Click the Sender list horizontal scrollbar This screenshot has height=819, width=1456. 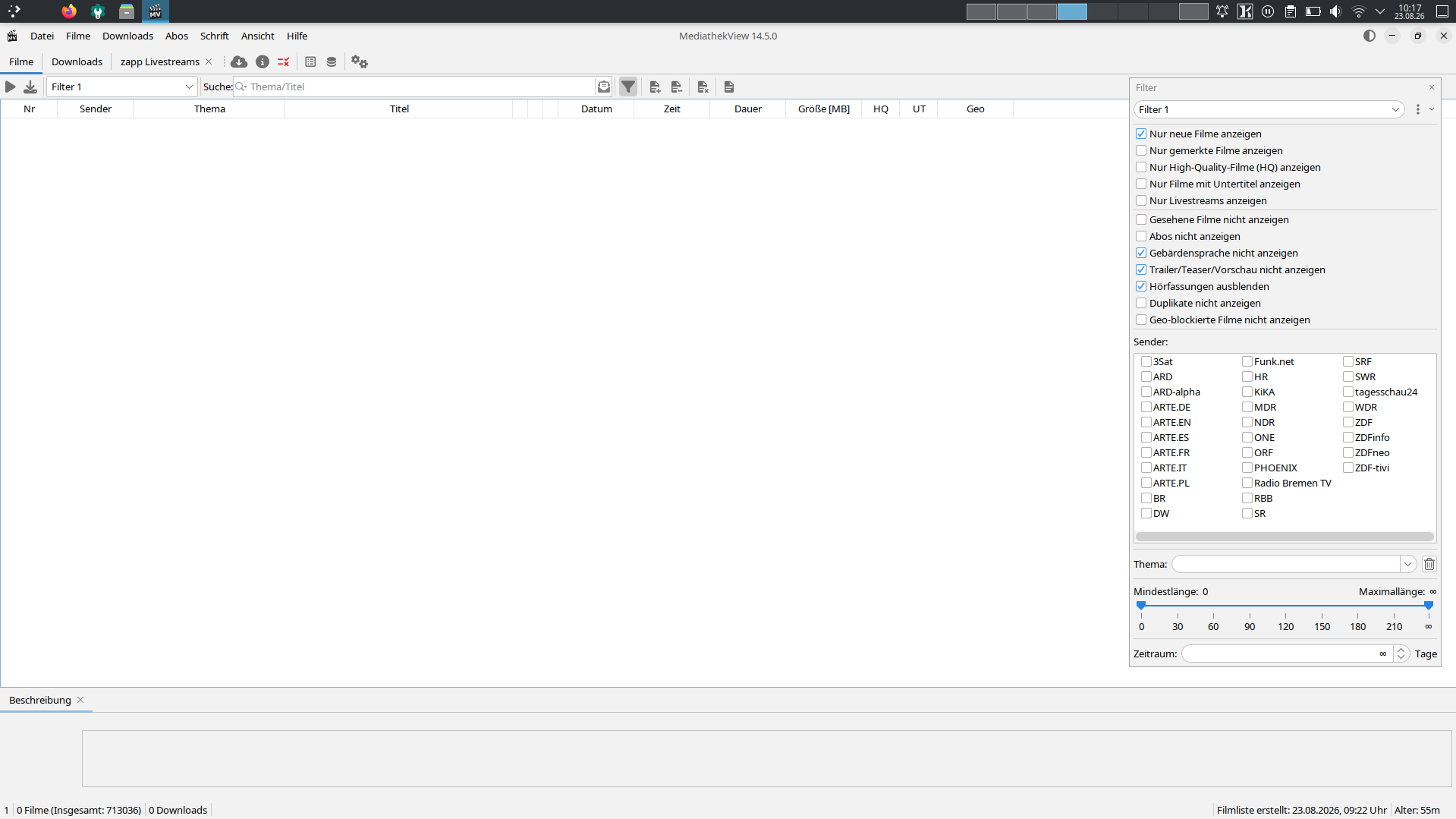click(1285, 537)
